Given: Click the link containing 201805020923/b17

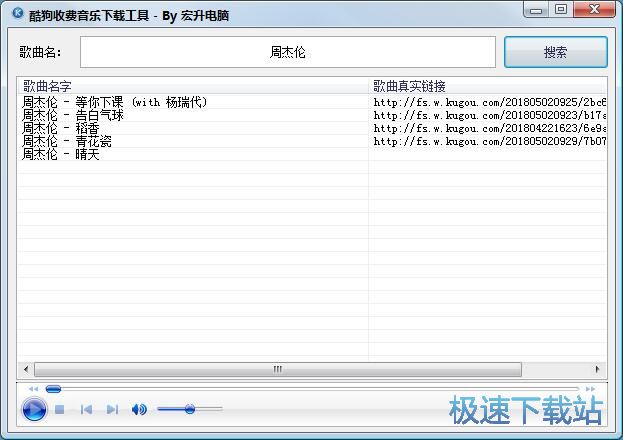Looking at the screenshot, I should coord(490,115).
